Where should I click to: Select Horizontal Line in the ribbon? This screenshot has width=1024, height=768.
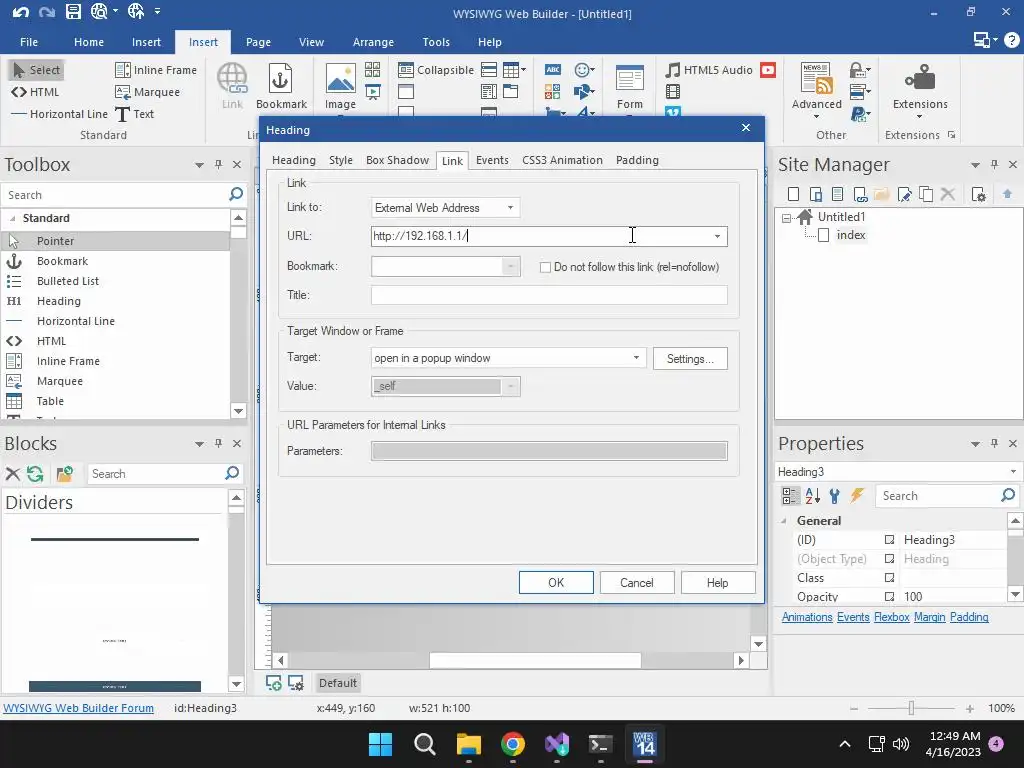[x=59, y=114]
